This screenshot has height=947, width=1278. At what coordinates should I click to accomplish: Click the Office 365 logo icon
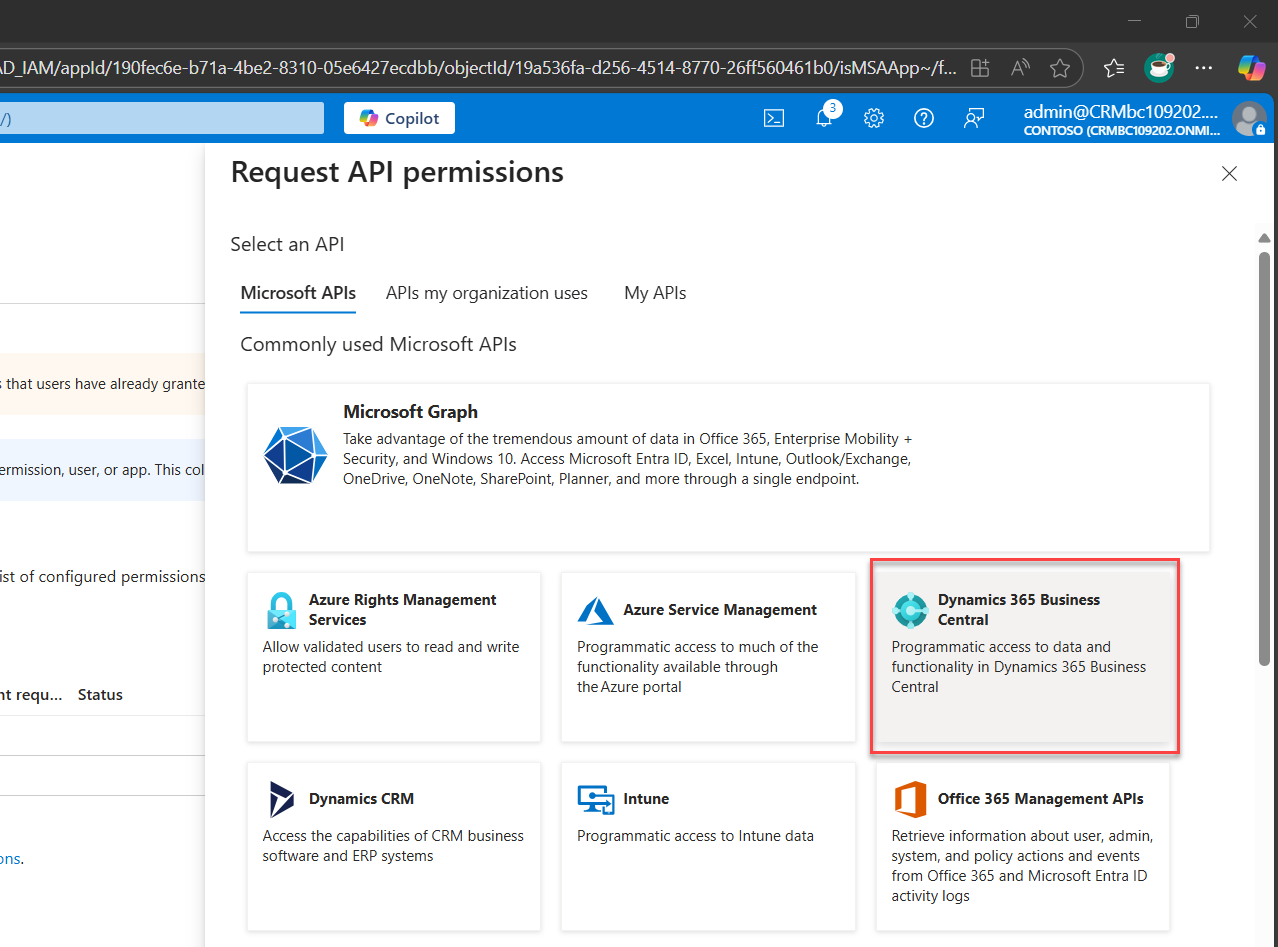[x=910, y=799]
